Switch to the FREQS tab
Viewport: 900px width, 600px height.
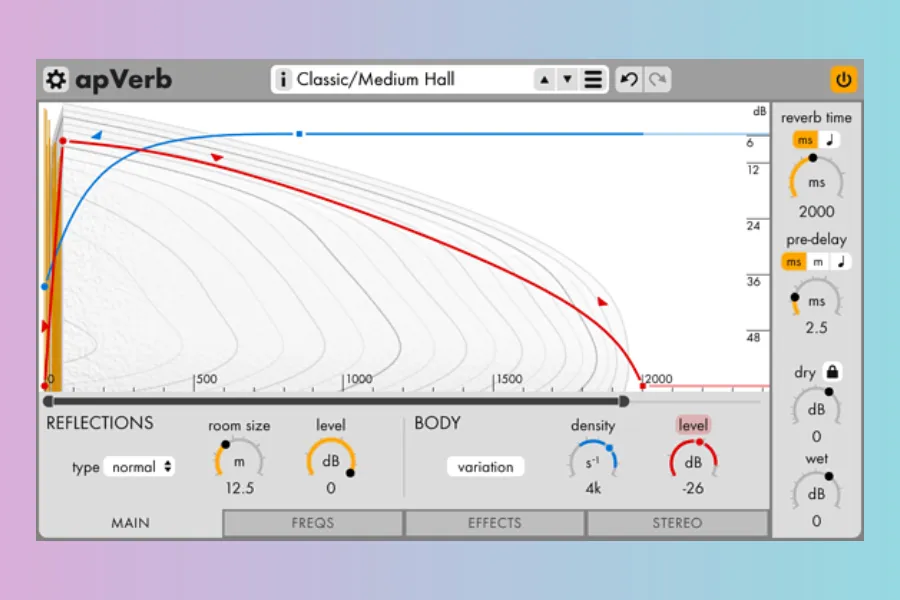pyautogui.click(x=313, y=523)
